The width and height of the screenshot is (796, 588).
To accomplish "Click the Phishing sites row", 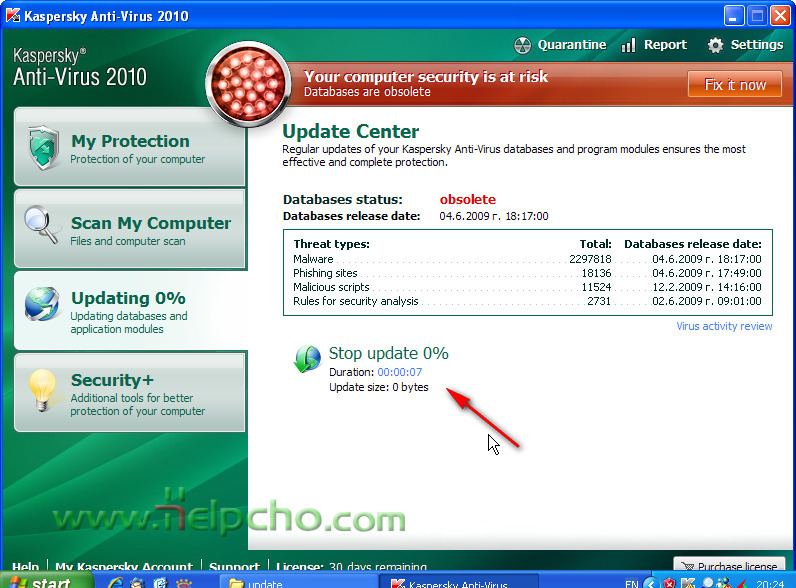I will click(x=527, y=273).
